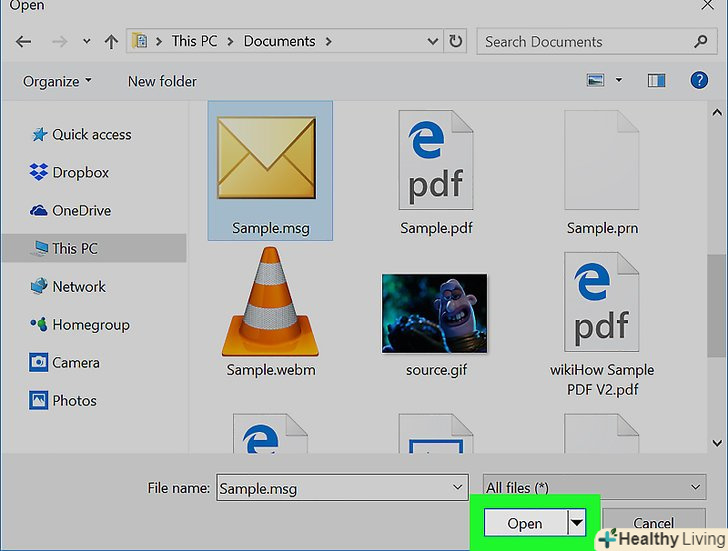Toggle the preview pane icon
728x551 pixels.
[x=656, y=81]
